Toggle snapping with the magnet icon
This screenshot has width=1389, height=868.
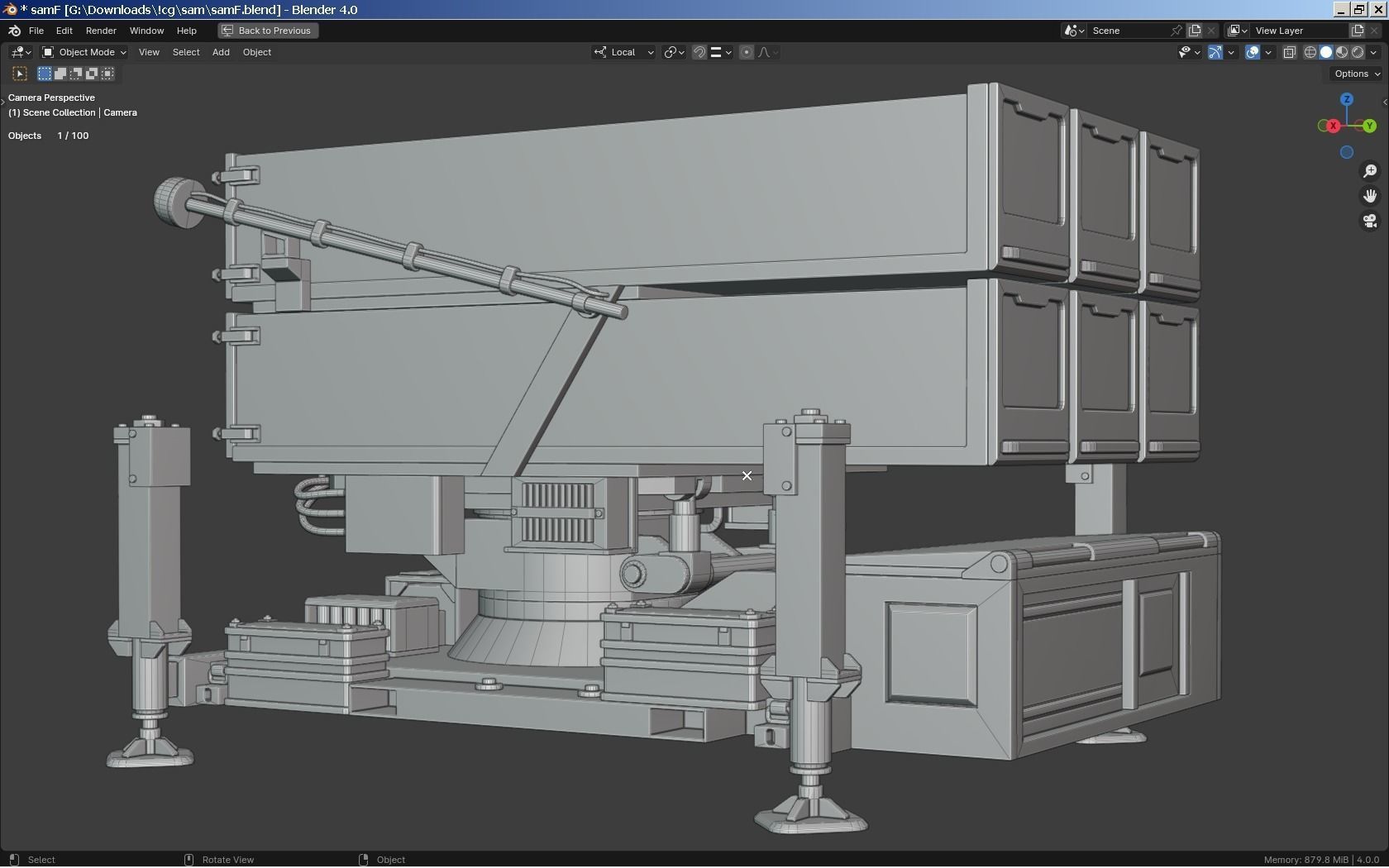[x=699, y=52]
